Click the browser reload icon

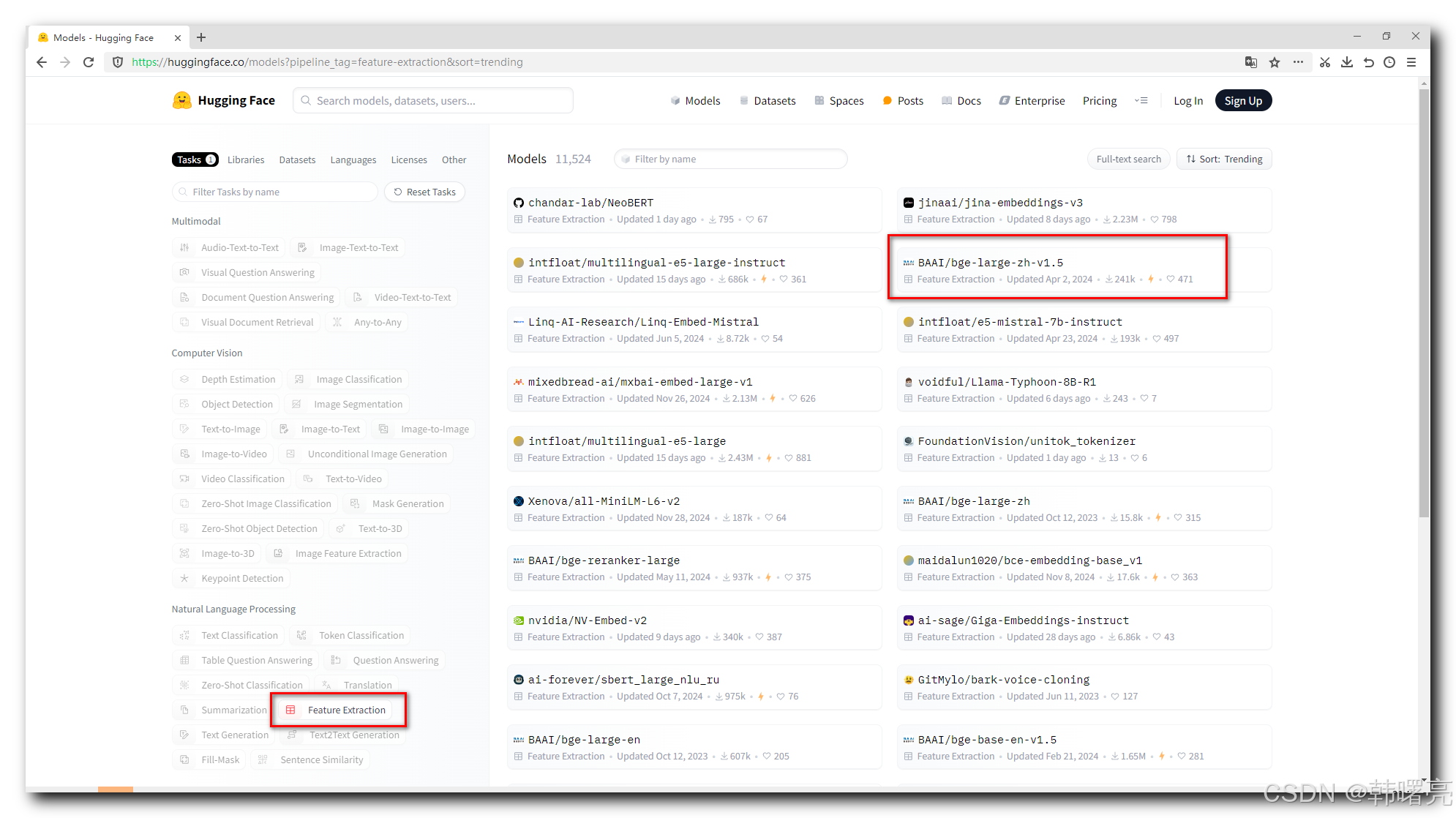tap(89, 62)
